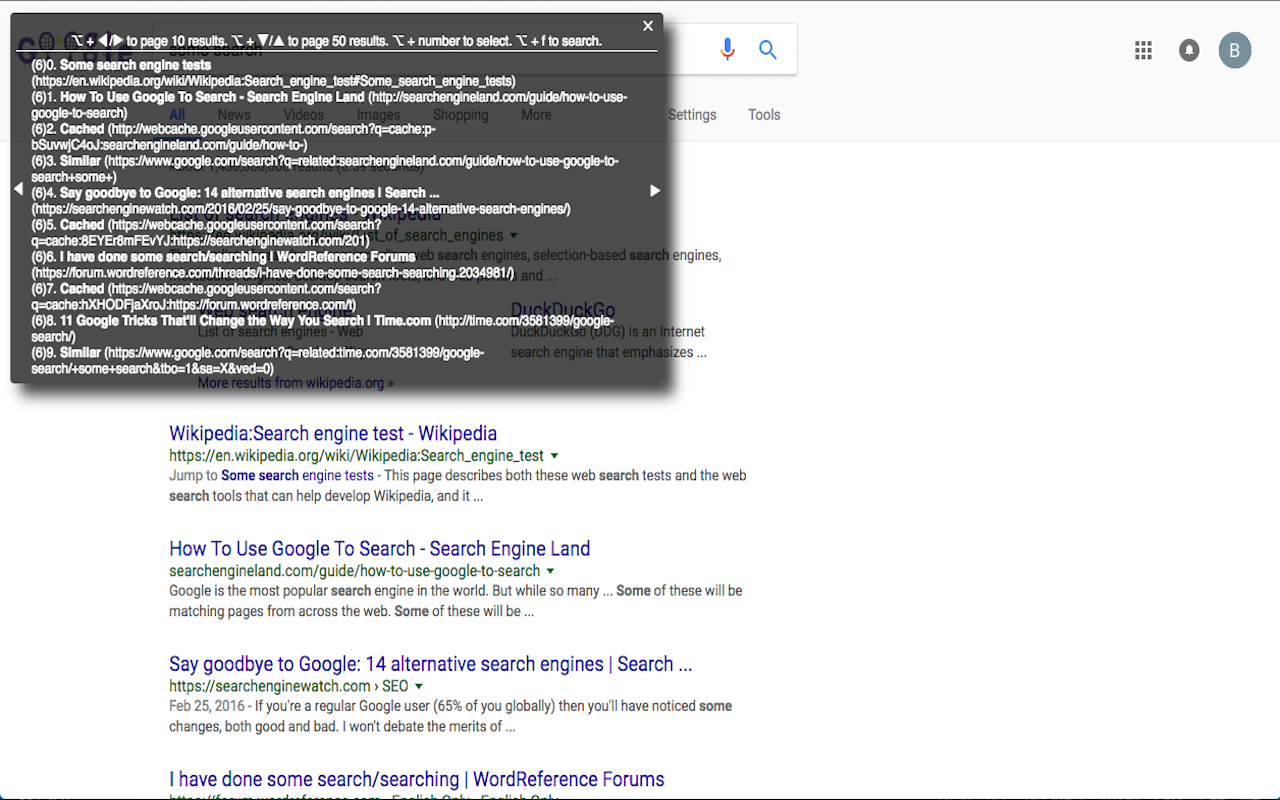Viewport: 1280px width, 800px height.
Task: Go to next results page with right arrow
Action: (655, 190)
